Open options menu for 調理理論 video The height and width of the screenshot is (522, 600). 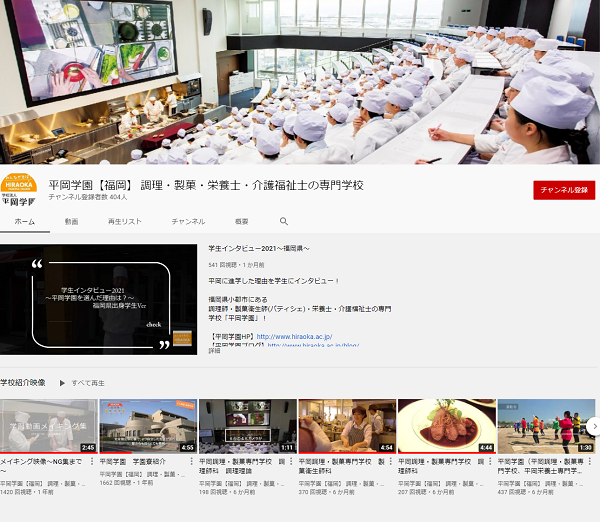pos(291,462)
